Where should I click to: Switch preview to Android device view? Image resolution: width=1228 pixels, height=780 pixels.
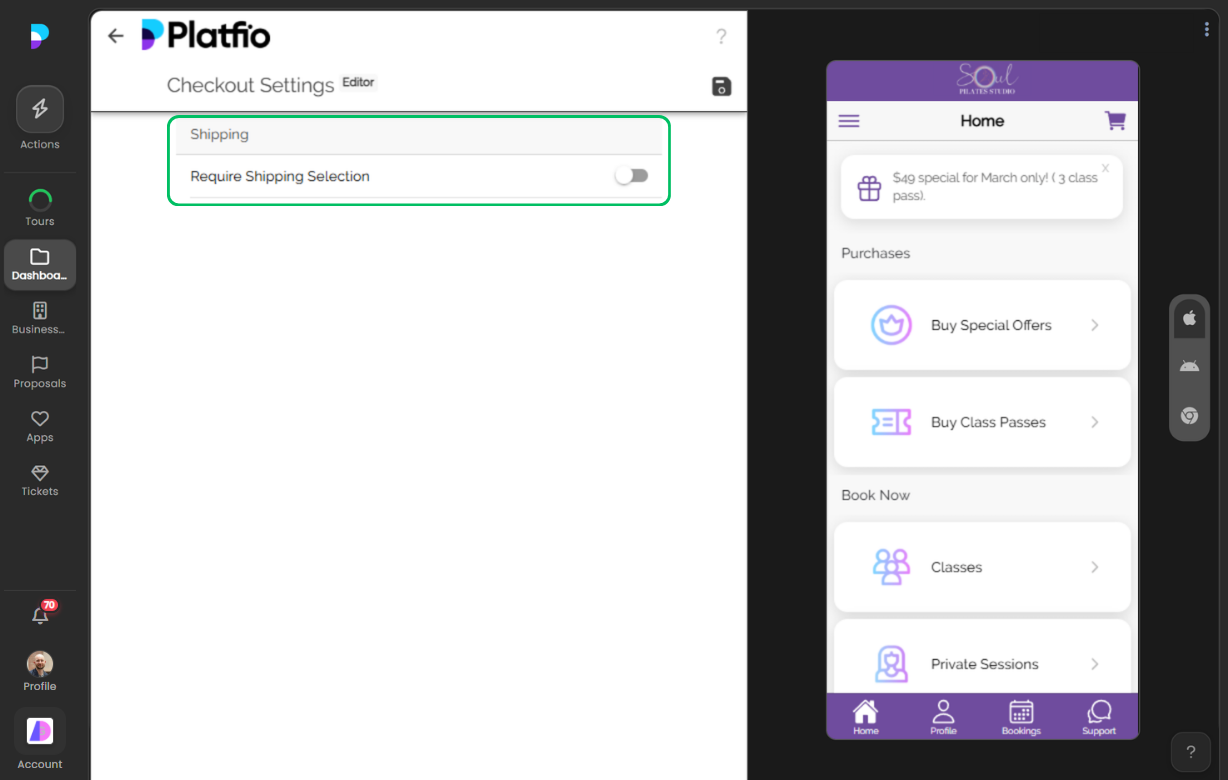1189,366
